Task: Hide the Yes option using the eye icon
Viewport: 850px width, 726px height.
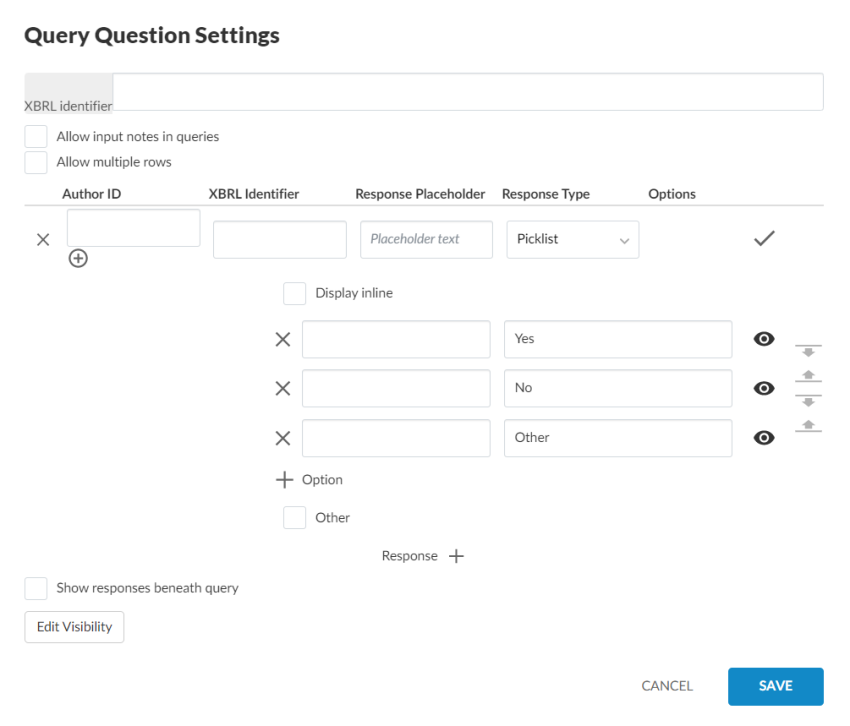Action: (x=764, y=339)
